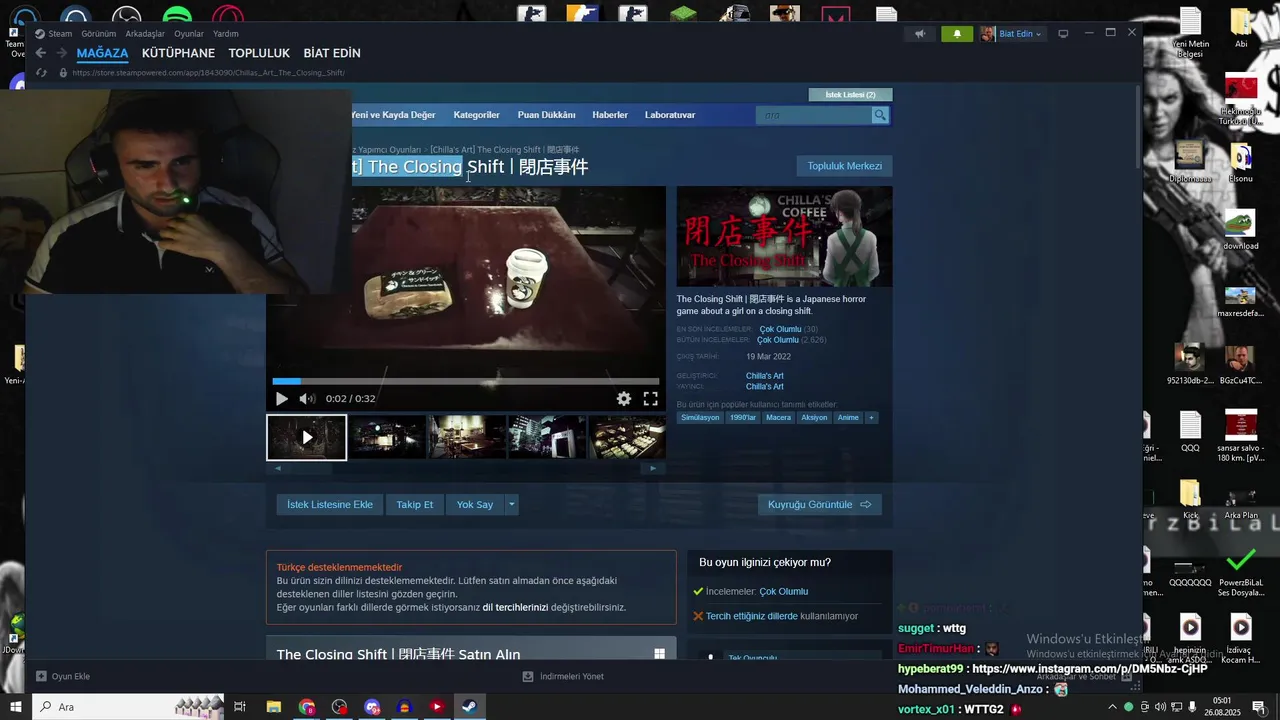This screenshot has height=720, width=1280.
Task: Play the game trailer video
Action: (x=282, y=399)
